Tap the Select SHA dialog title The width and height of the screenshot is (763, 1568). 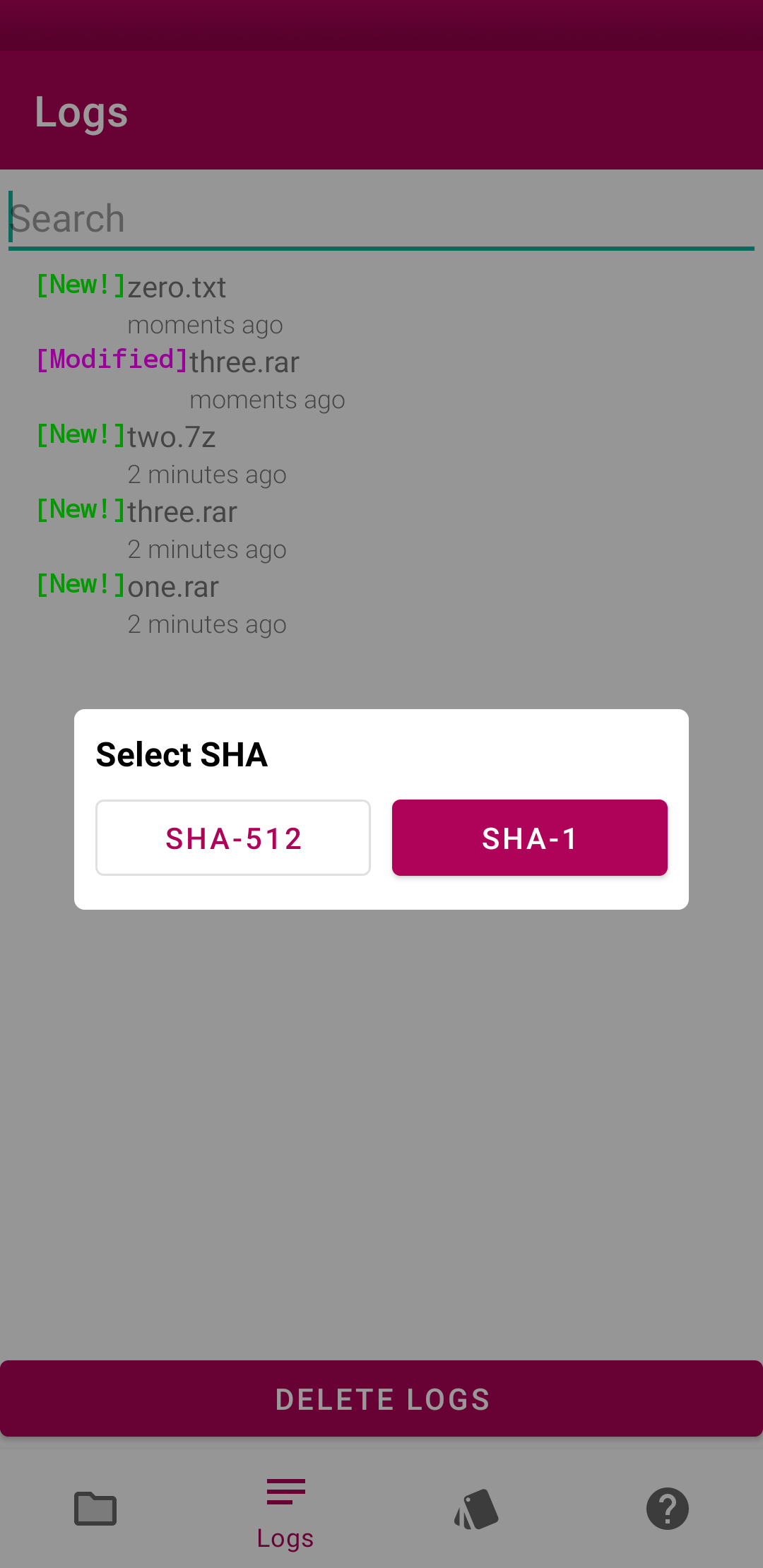[182, 754]
